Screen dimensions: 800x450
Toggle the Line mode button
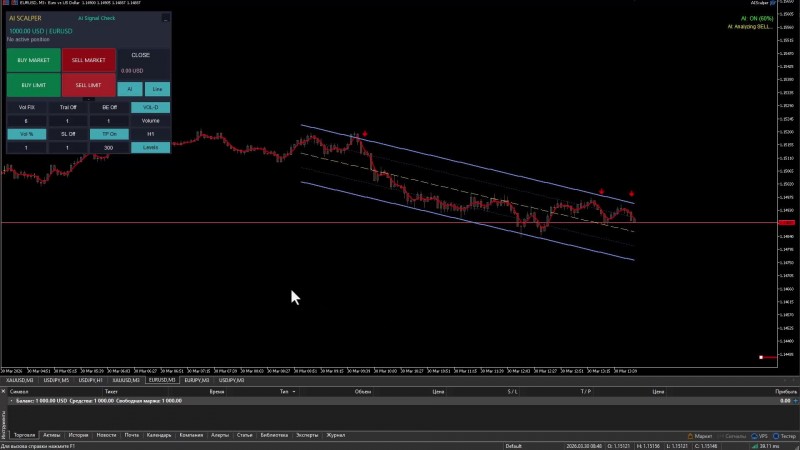(x=157, y=89)
